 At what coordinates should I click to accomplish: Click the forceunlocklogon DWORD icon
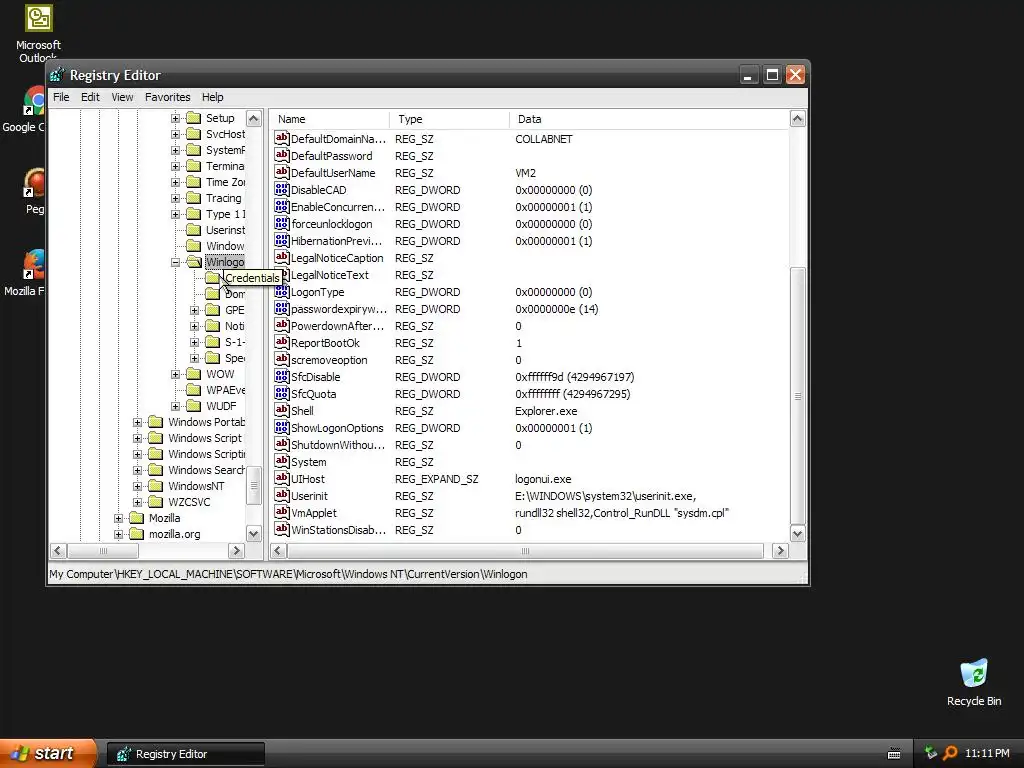281,223
